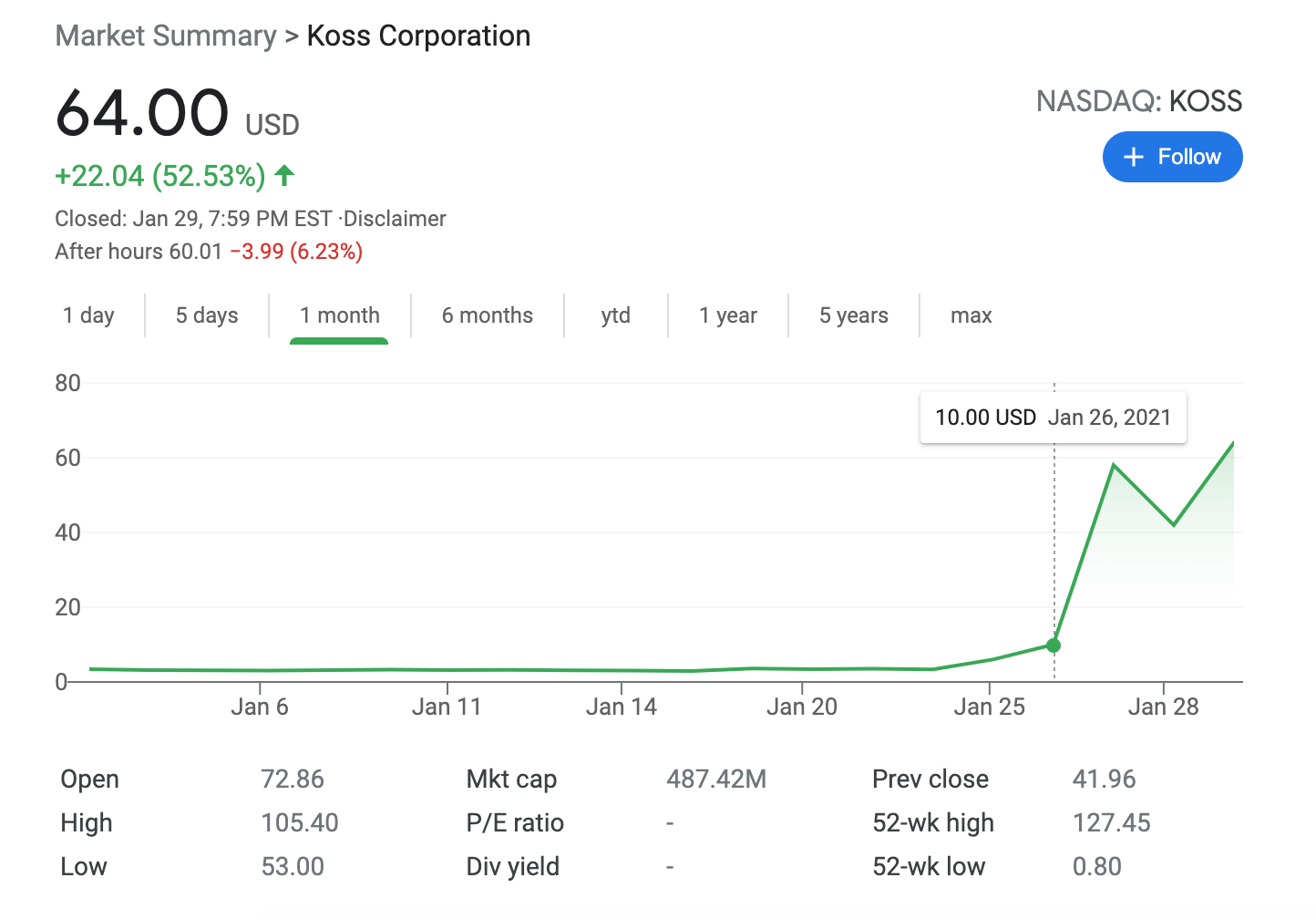Click the Jan 6 axis label
Screen dimensions: 1316x919
click(260, 707)
